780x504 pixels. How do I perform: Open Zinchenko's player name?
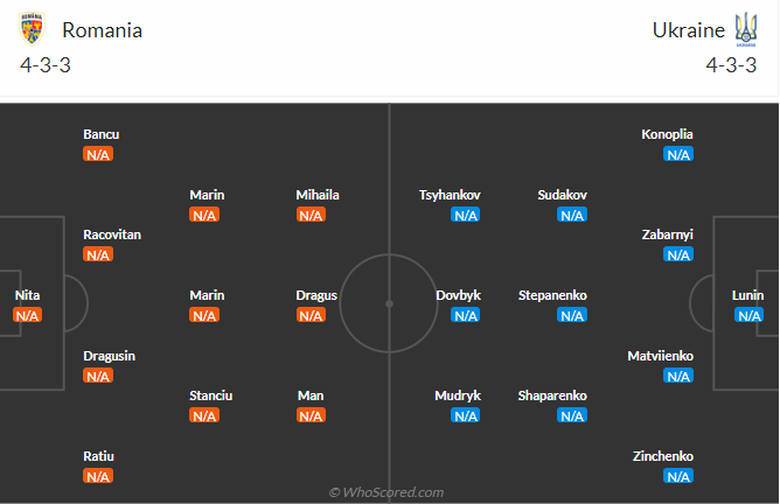point(663,457)
